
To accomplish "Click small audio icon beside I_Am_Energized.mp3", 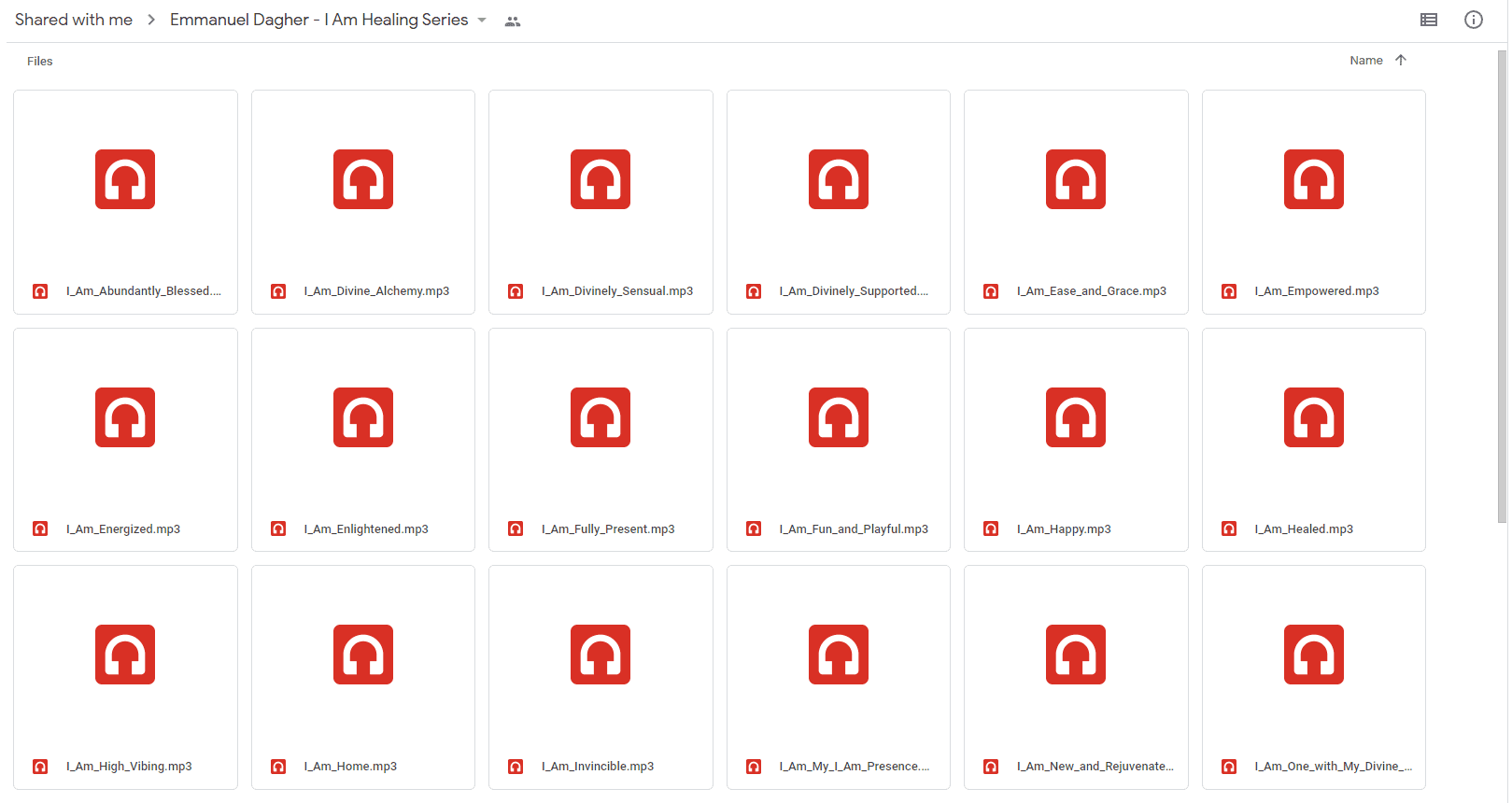I will (x=40, y=529).
